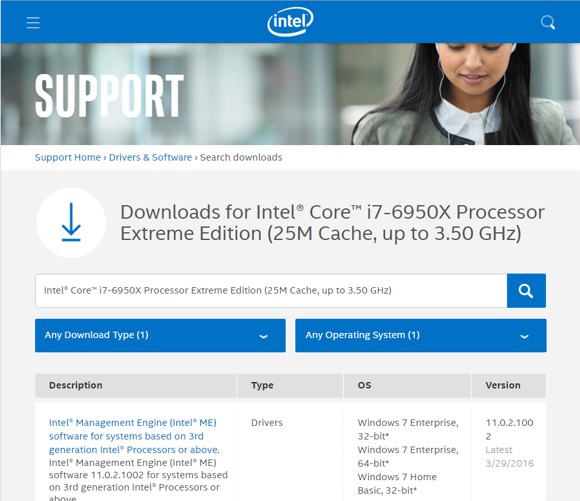Viewport: 580px width, 501px height.
Task: Open the hamburger navigation menu
Action: (33, 23)
